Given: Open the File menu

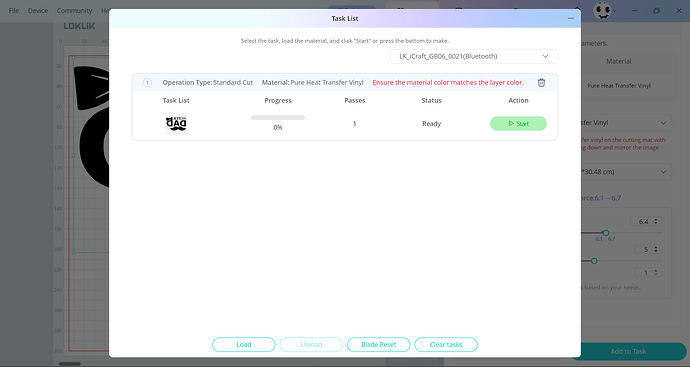Looking at the screenshot, I should [x=14, y=11].
